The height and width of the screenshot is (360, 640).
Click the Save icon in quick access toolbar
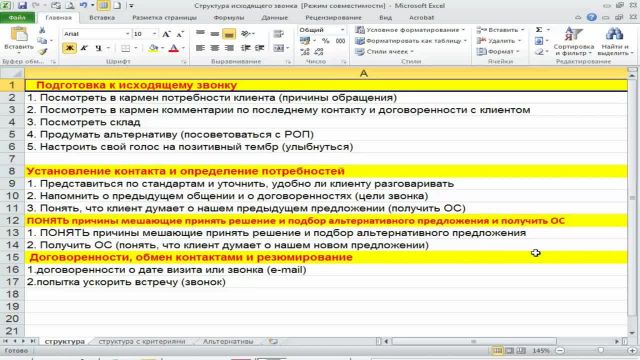pos(22,6)
